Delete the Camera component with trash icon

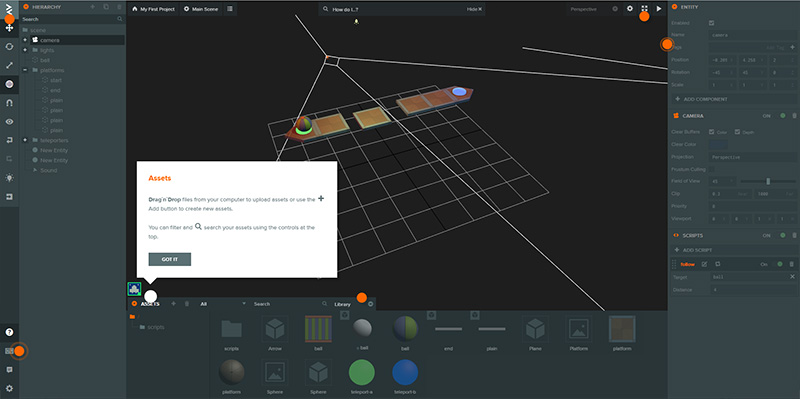[794, 116]
